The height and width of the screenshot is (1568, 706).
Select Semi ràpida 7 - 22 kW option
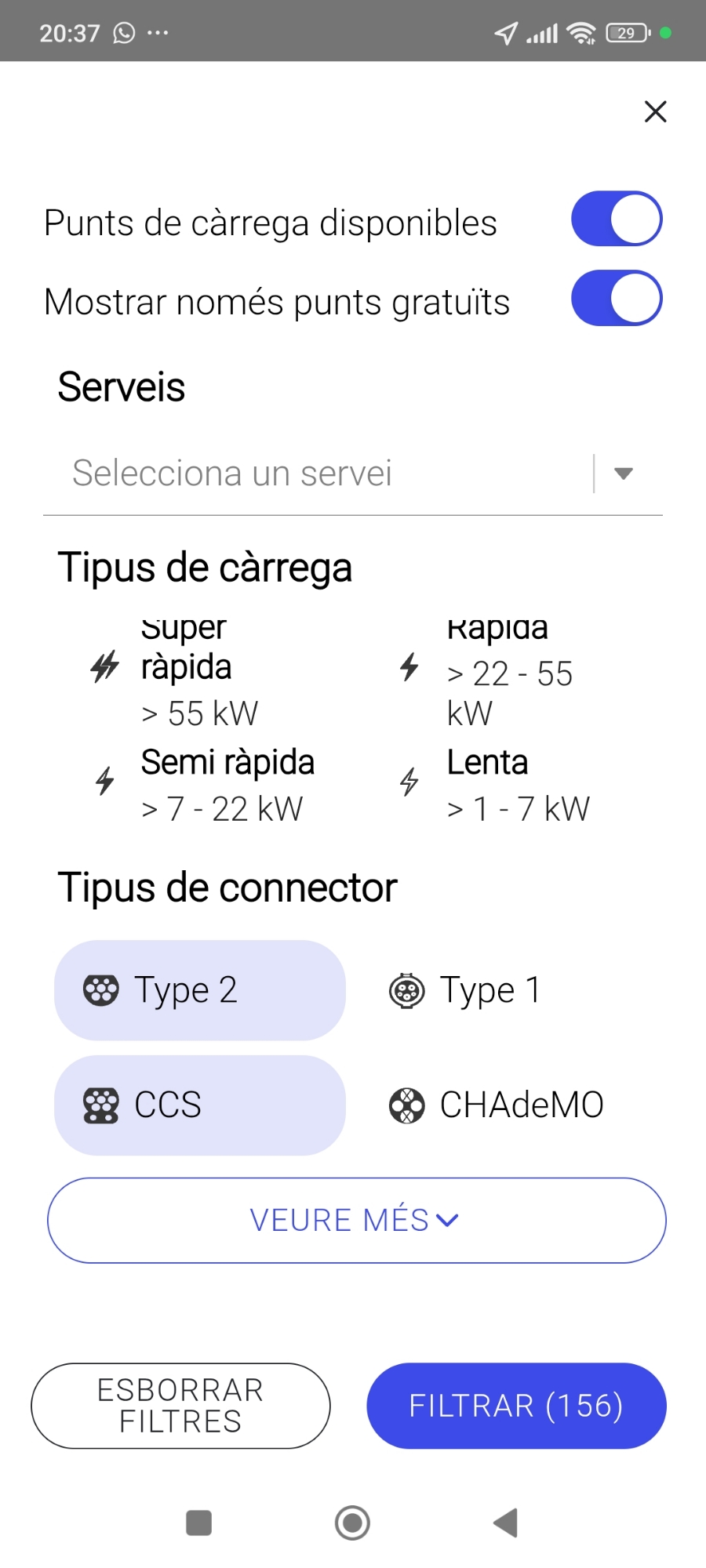point(227,786)
